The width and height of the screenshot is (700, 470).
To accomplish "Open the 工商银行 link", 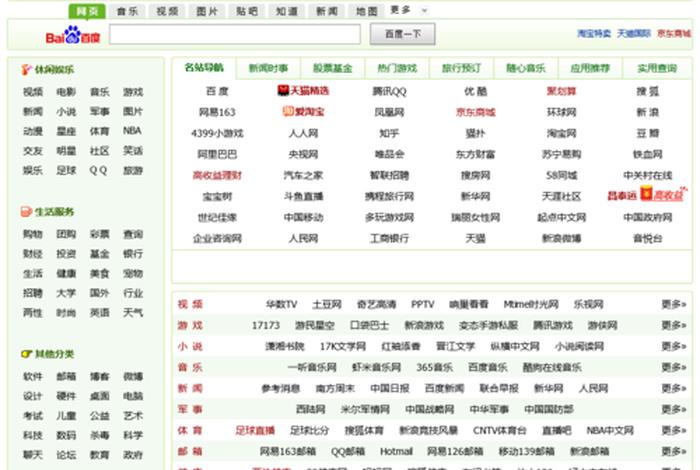I will (389, 238).
